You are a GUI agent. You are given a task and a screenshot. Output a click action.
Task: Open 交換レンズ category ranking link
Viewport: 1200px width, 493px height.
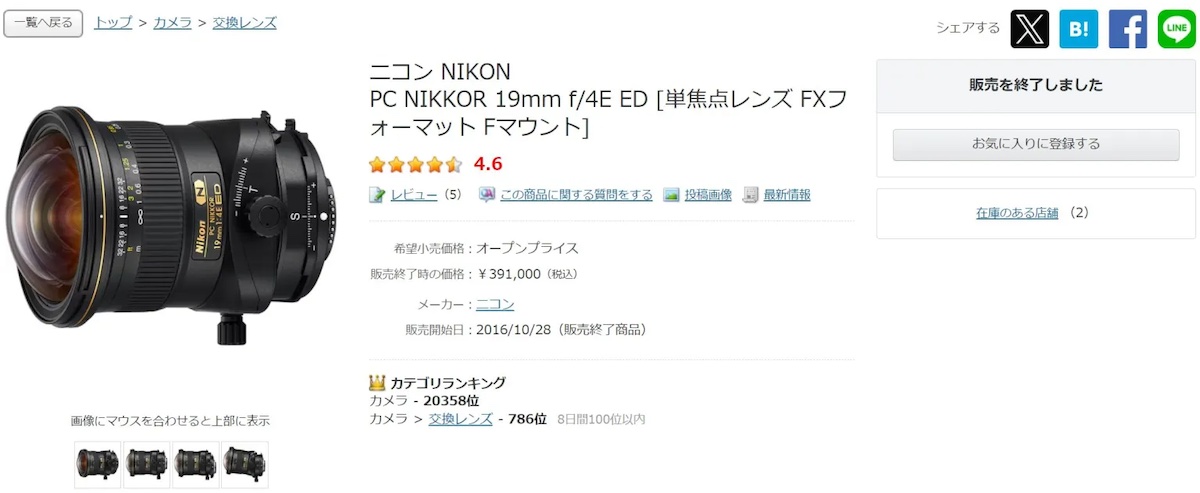[x=460, y=419]
